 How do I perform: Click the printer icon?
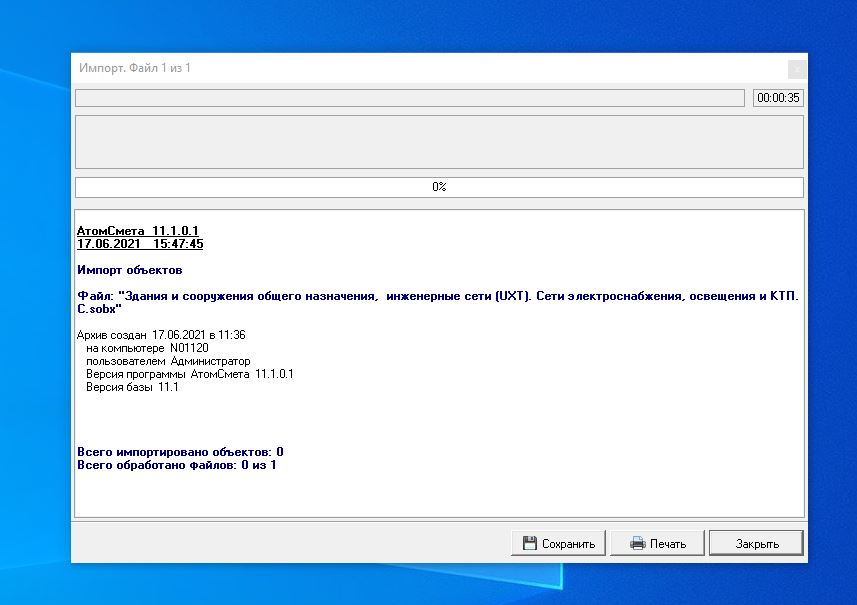click(x=637, y=543)
